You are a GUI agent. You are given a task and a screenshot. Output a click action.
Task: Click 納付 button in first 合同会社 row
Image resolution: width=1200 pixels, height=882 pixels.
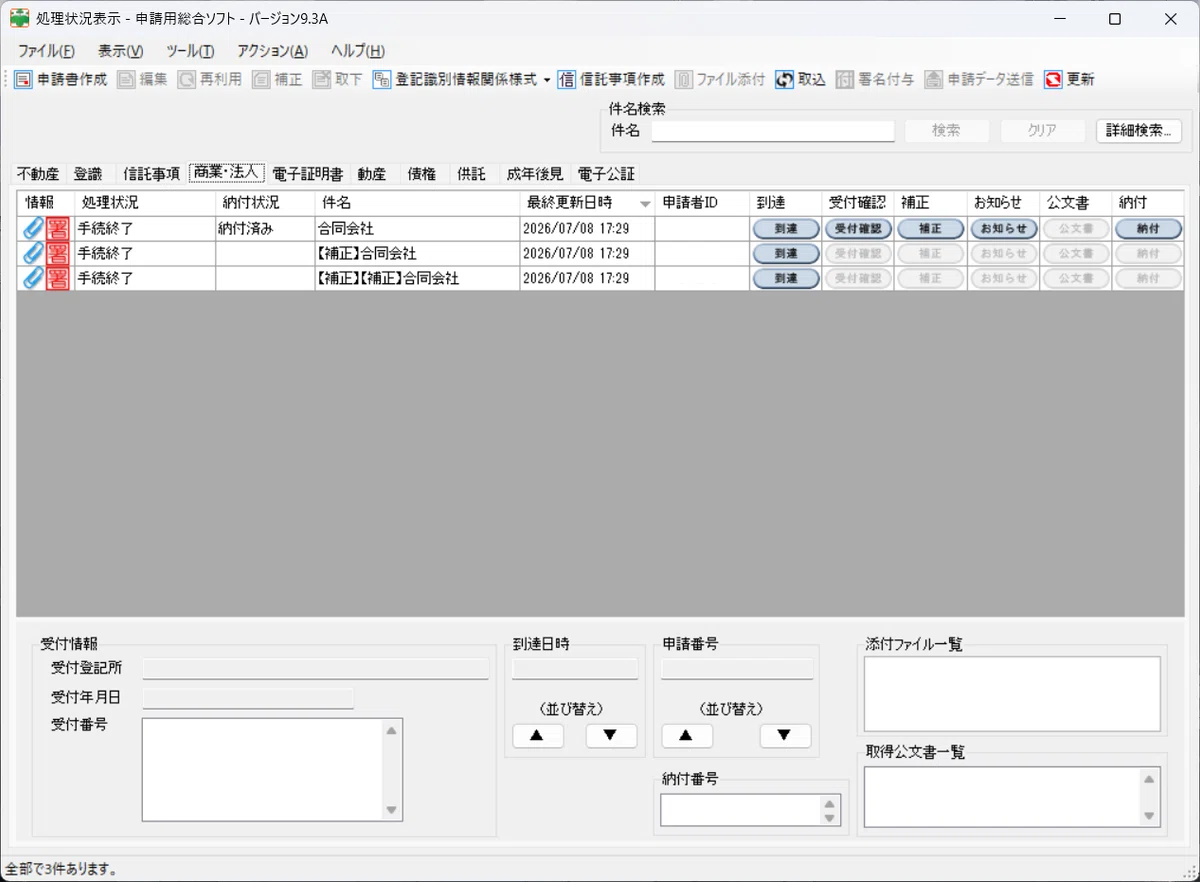tap(1148, 228)
